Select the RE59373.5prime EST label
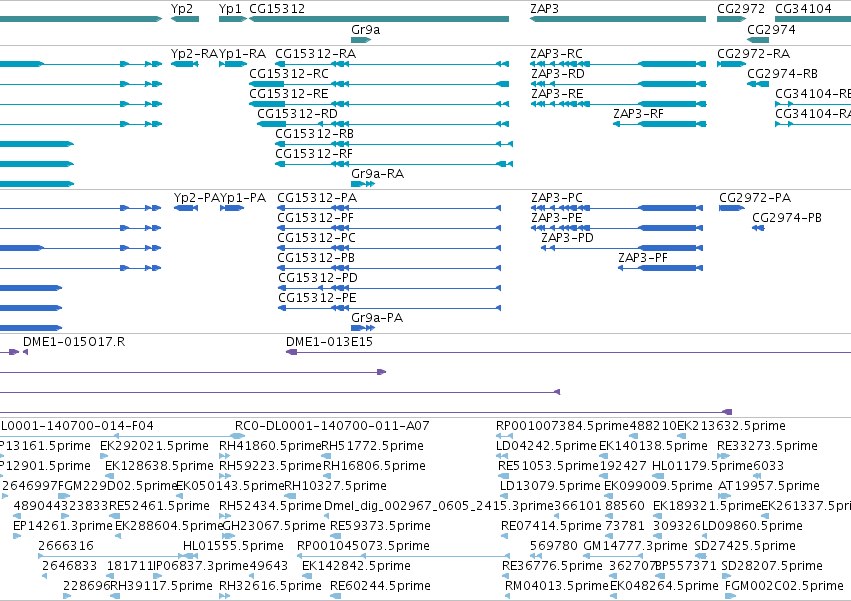Image resolution: width=851 pixels, height=601 pixels. coord(380,526)
